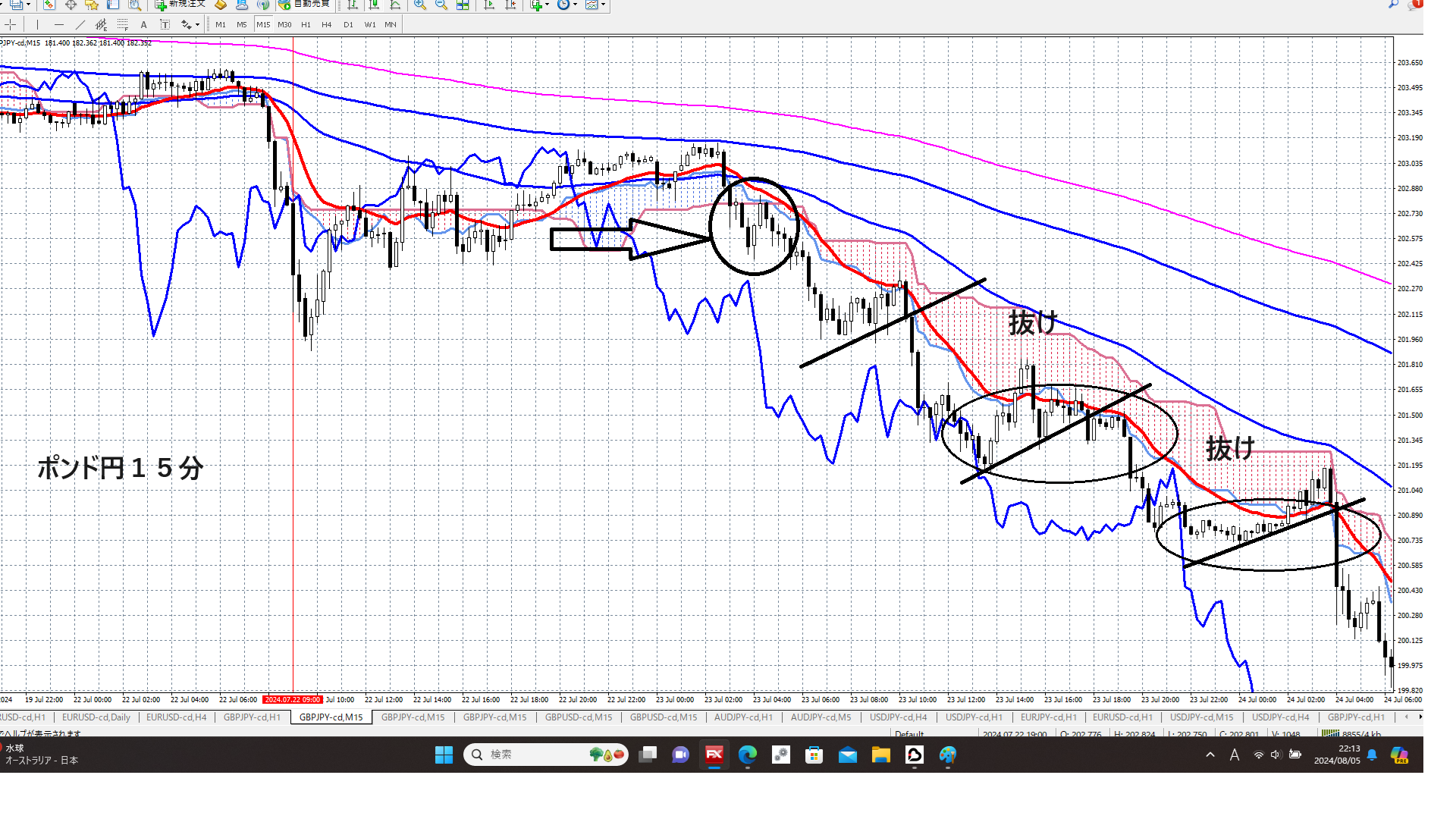Switch to the EURJPY-cd,H1 chart tab
This screenshot has height=819, width=1456.
(x=1048, y=717)
